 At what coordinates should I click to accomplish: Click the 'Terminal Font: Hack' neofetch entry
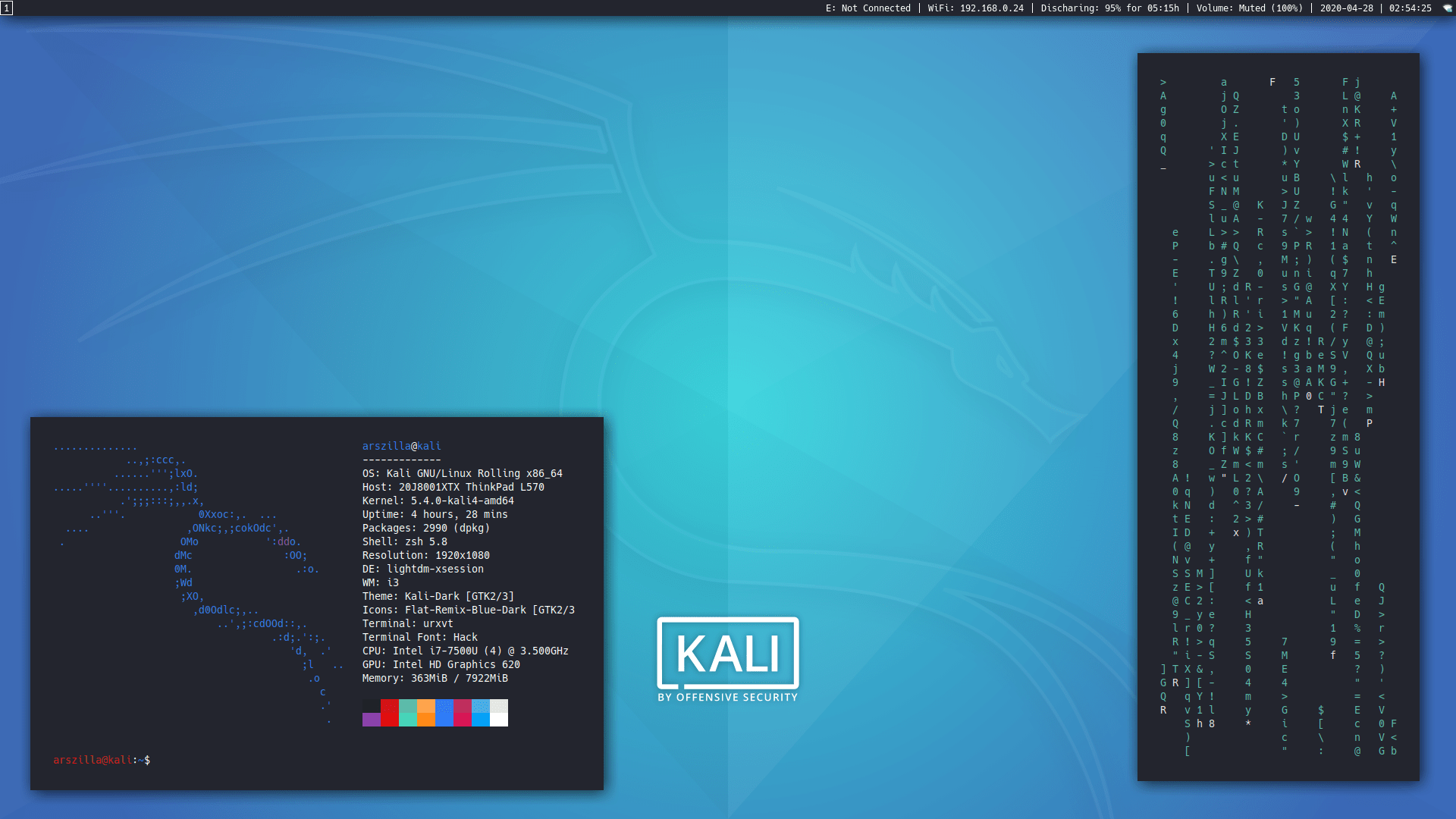pos(419,637)
